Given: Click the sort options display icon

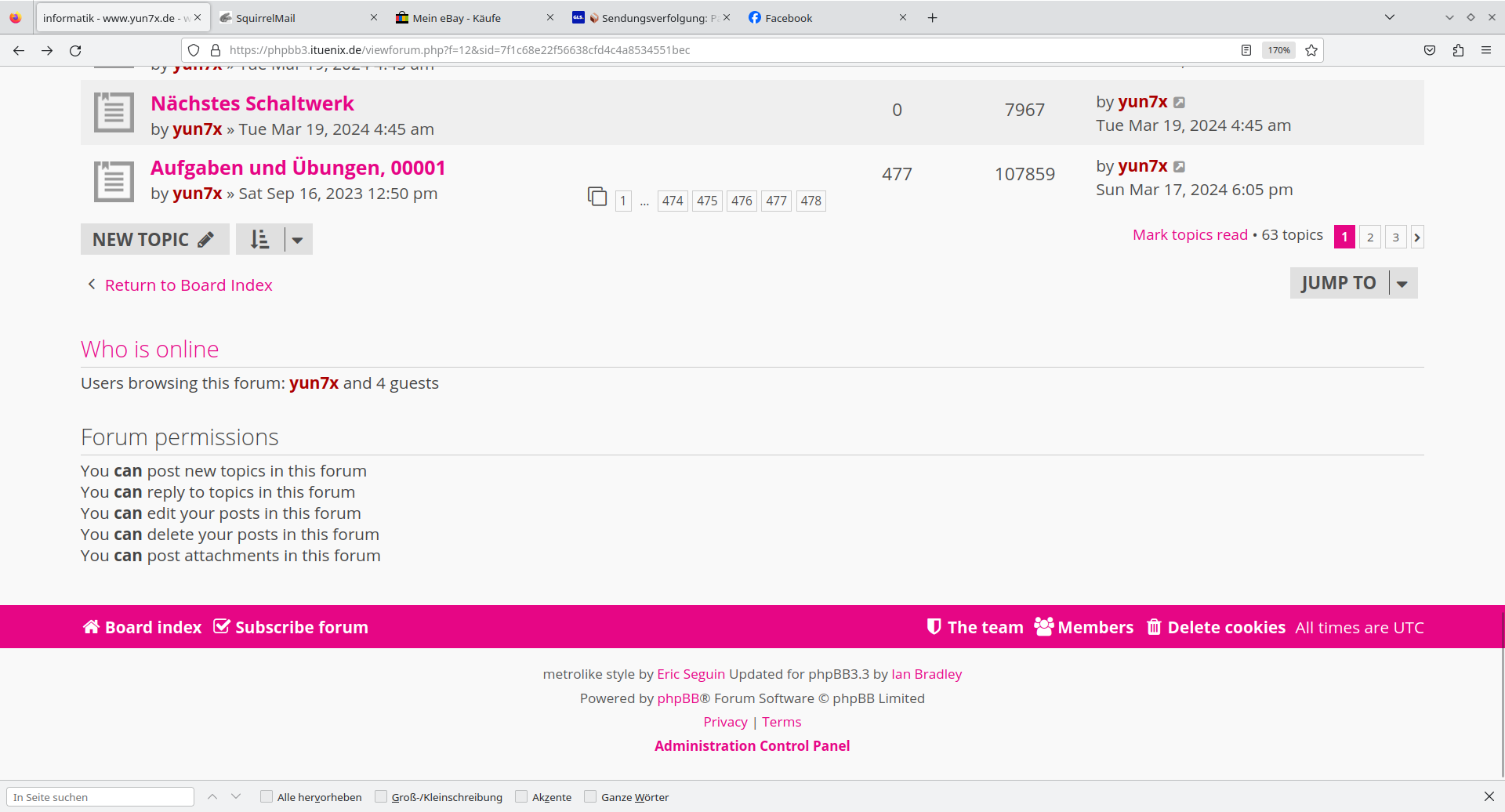Looking at the screenshot, I should pos(260,240).
